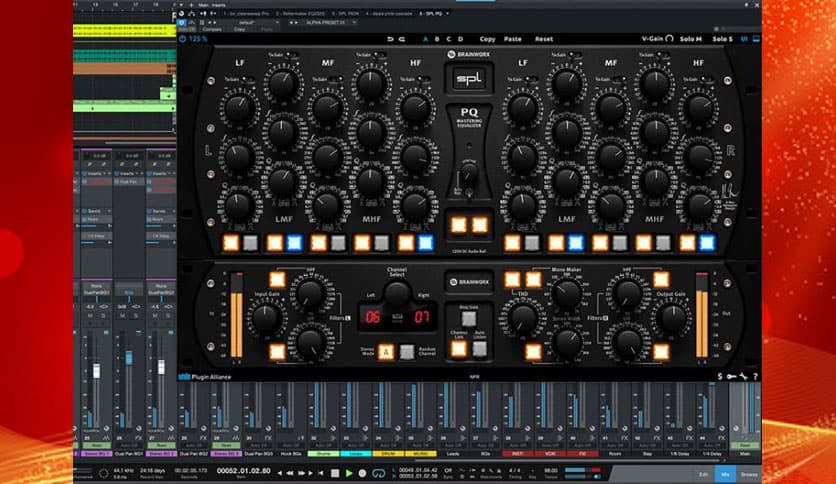The height and width of the screenshot is (484, 836).
Task: Click the 4 / 4 time signature field
Action: (x=515, y=471)
